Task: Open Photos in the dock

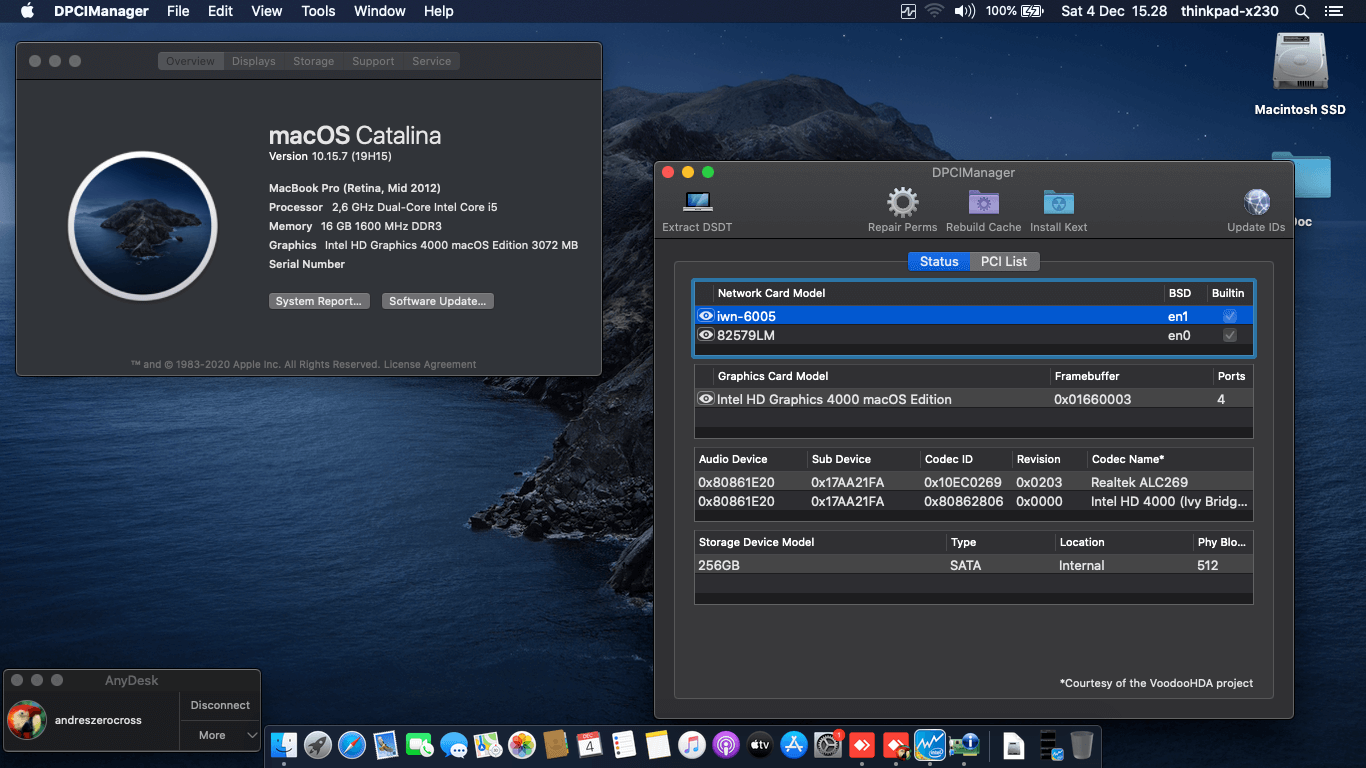Action: (522, 744)
